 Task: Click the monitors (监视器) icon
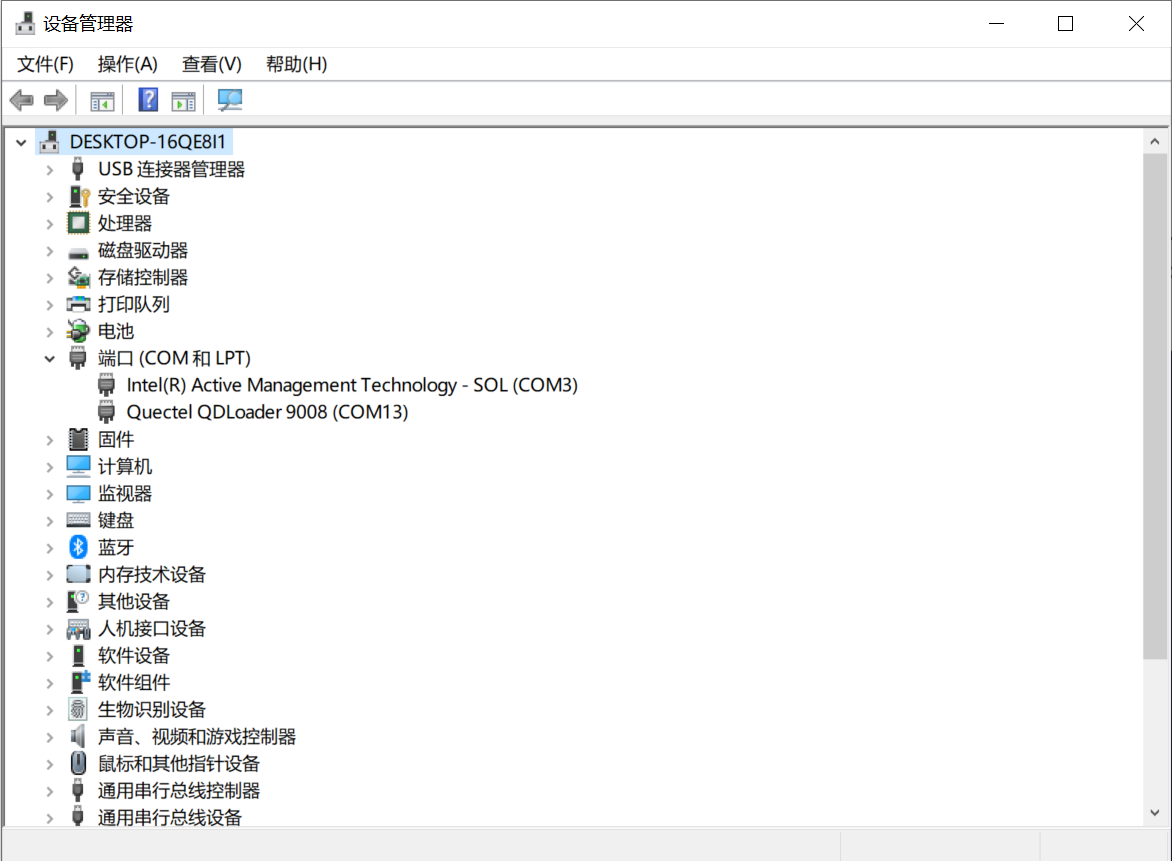point(78,493)
